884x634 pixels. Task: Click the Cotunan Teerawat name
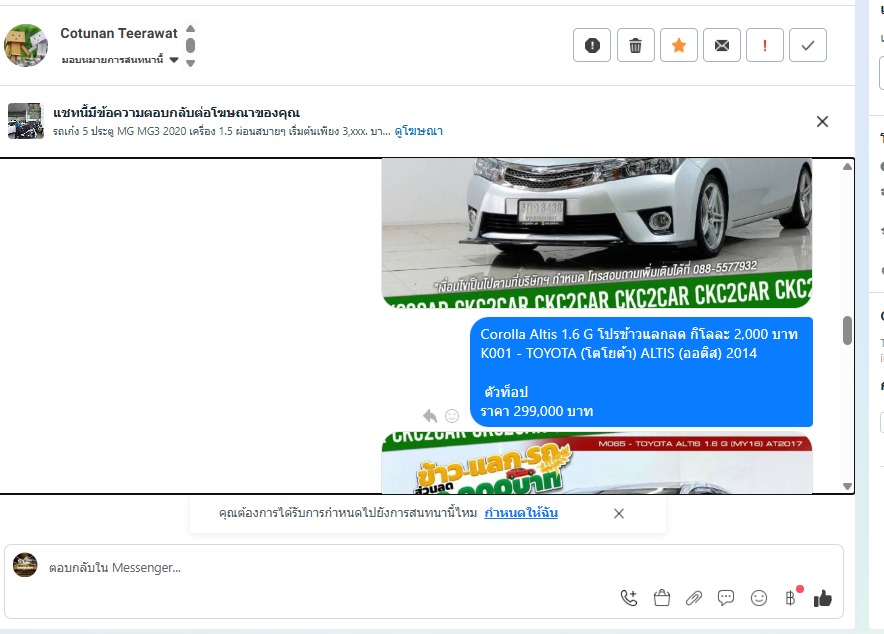point(119,34)
